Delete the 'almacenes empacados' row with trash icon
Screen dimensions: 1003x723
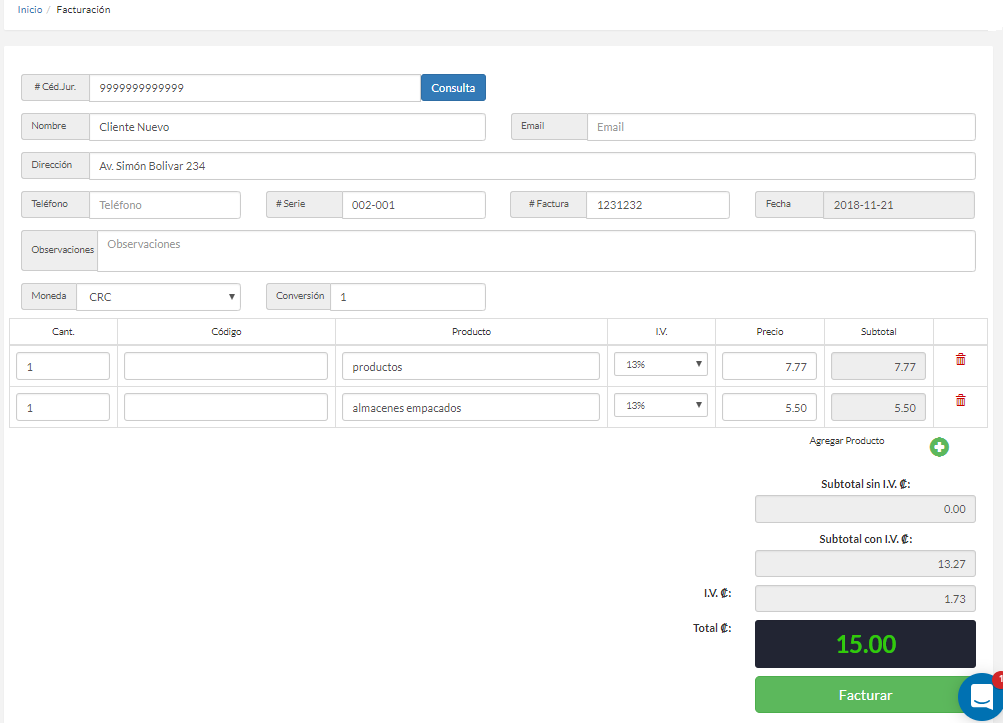(960, 400)
